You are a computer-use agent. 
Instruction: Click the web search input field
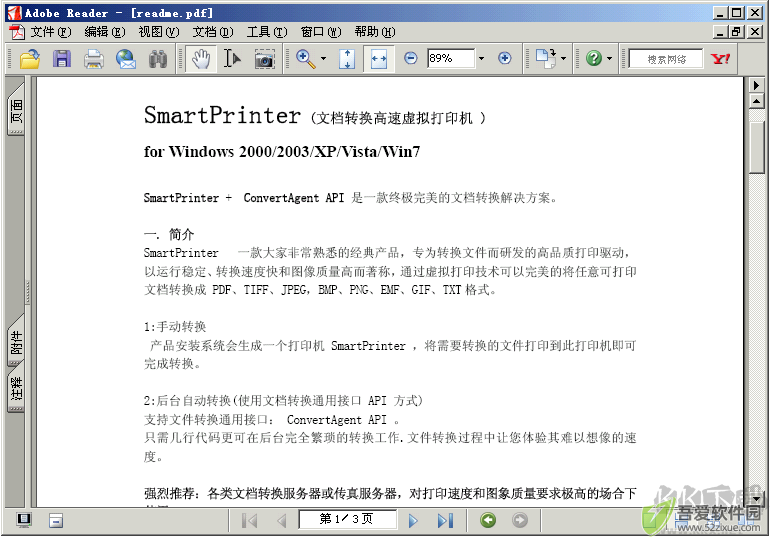[x=665, y=59]
